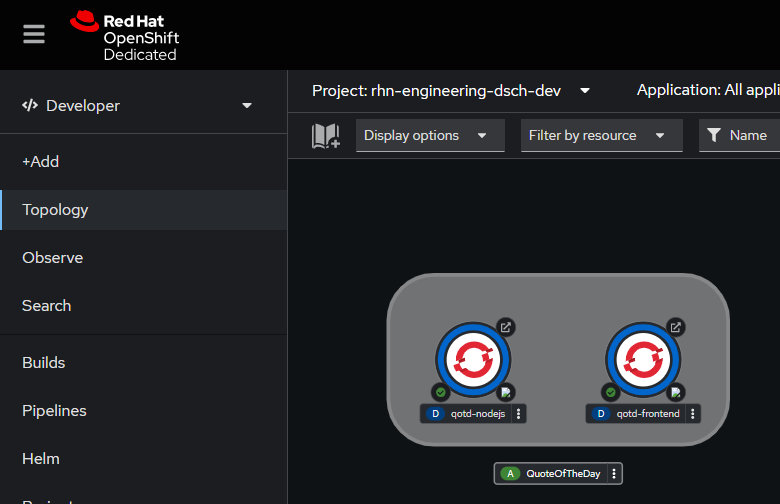Click the D badge on qotd-frontend
Viewport: 780px width, 504px height.
(x=601, y=414)
